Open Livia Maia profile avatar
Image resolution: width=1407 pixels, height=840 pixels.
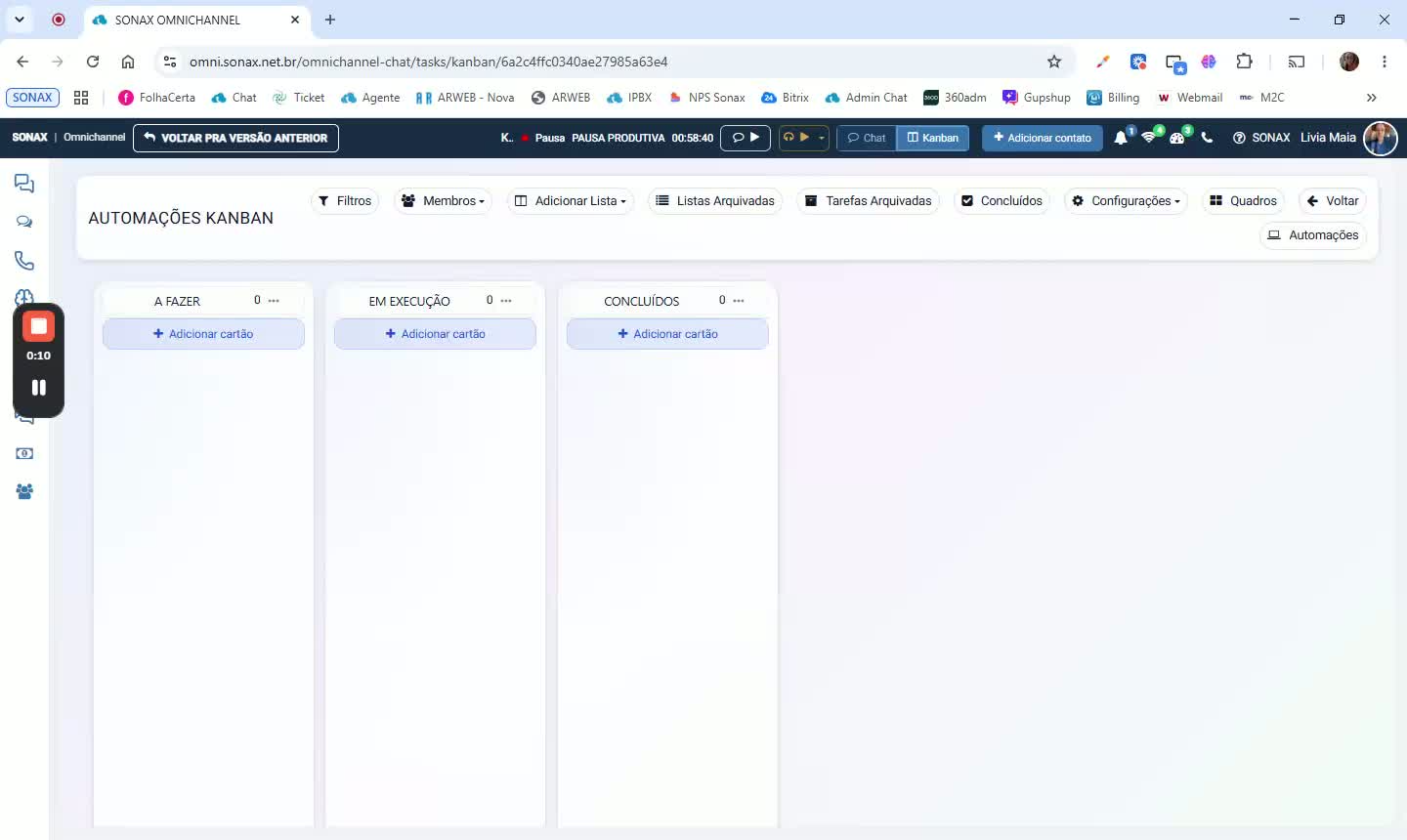coord(1381,138)
